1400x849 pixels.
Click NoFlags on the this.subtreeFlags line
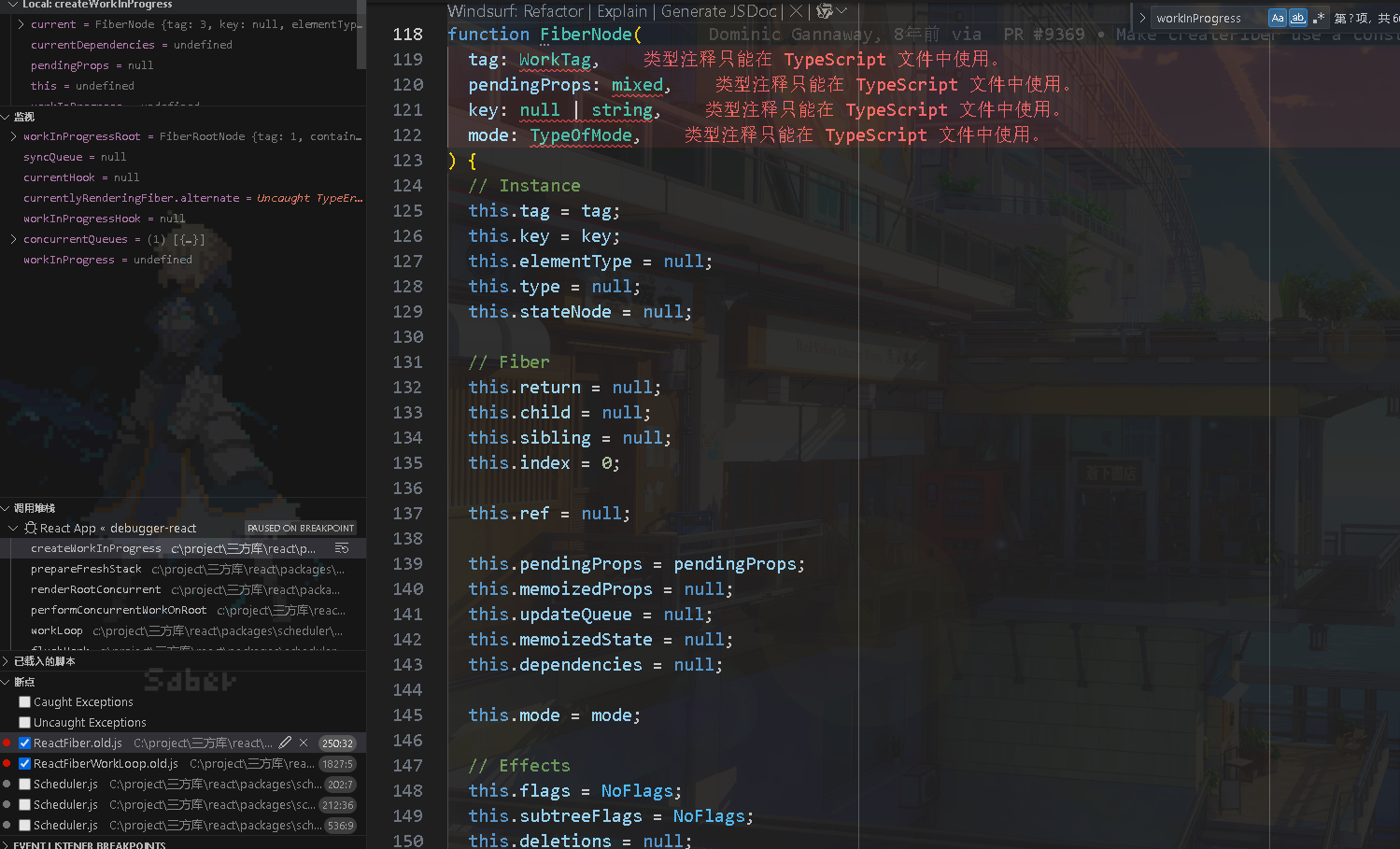[709, 816]
